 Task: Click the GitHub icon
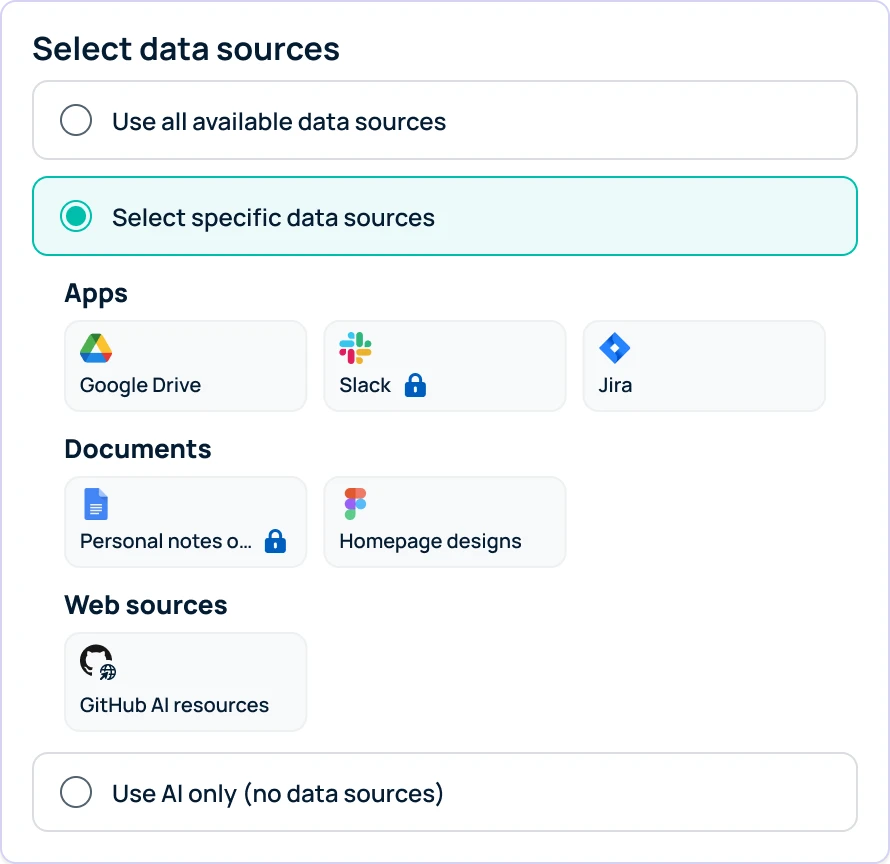point(95,660)
